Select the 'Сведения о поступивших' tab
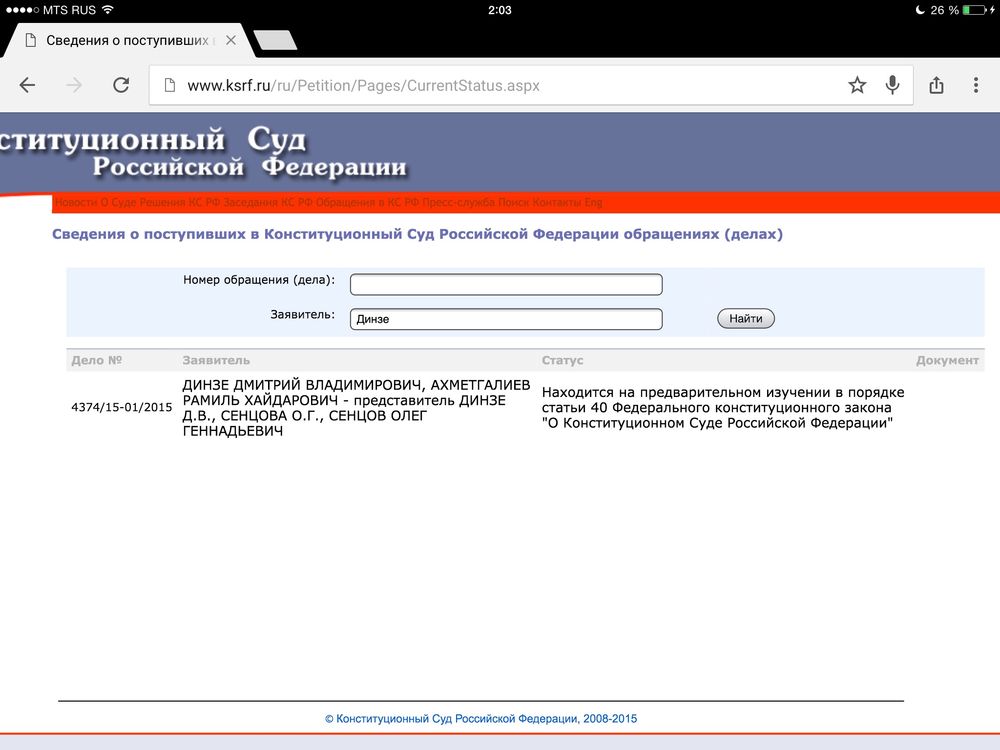Screen dimensions: 1000x750 (120, 40)
